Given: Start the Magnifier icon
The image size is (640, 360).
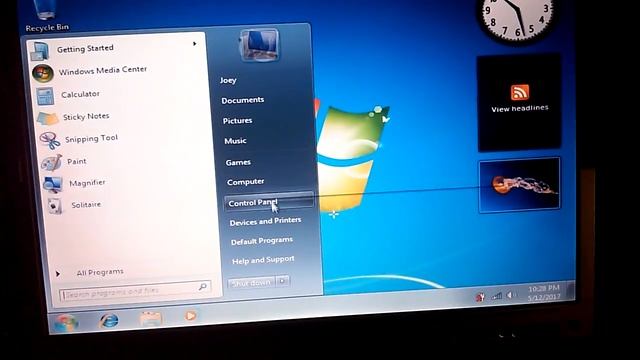Looking at the screenshot, I should [53, 184].
